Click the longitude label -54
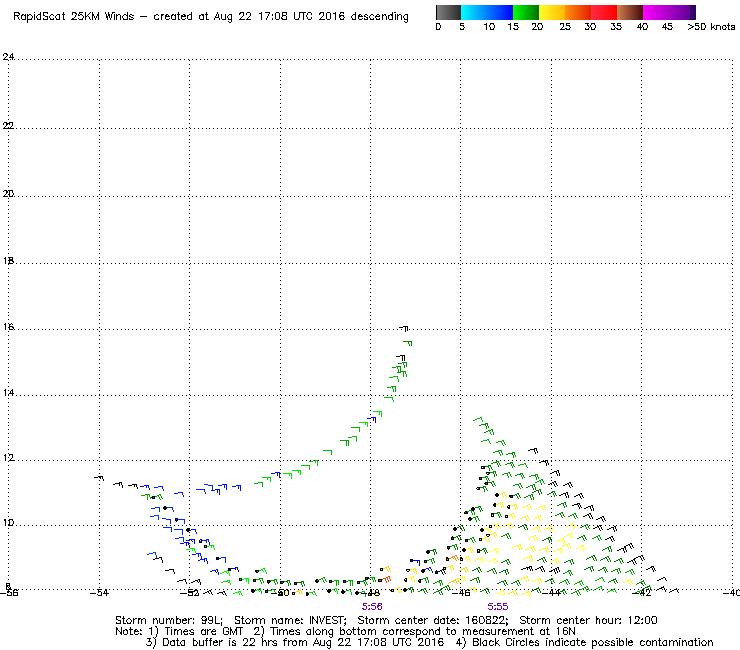 (x=99, y=593)
